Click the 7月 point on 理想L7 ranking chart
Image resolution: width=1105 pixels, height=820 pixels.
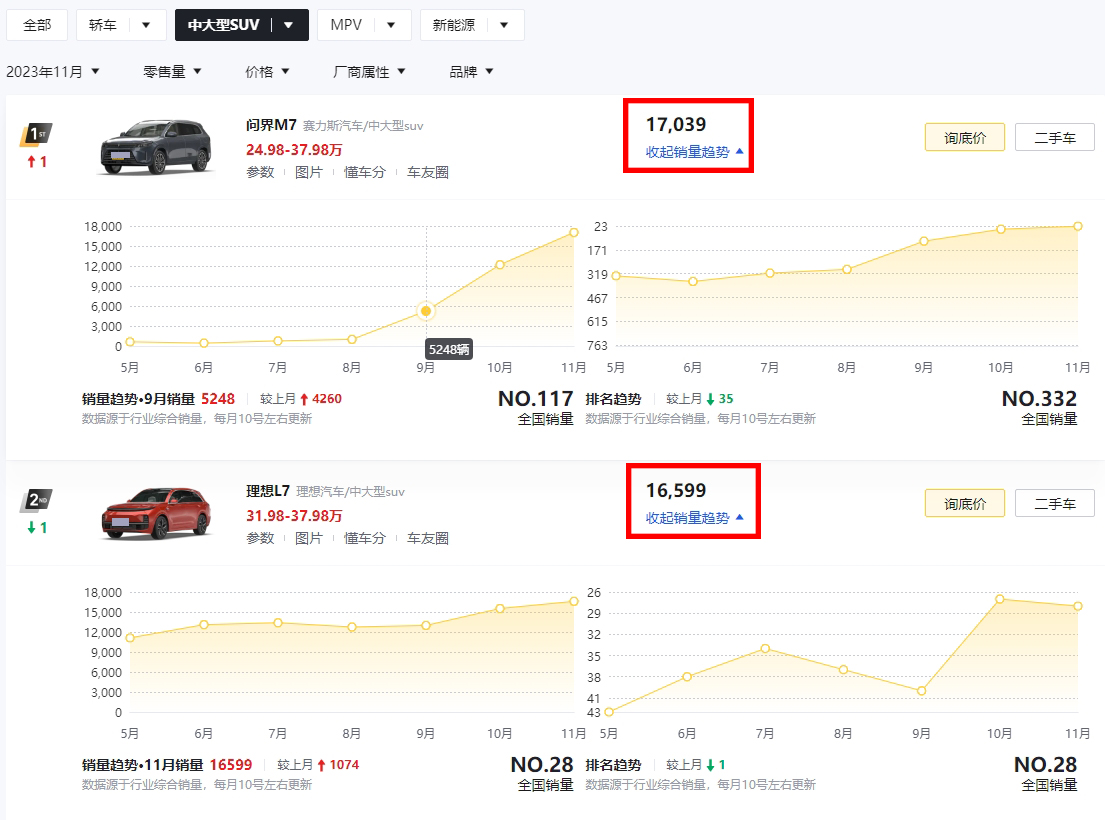click(x=765, y=649)
